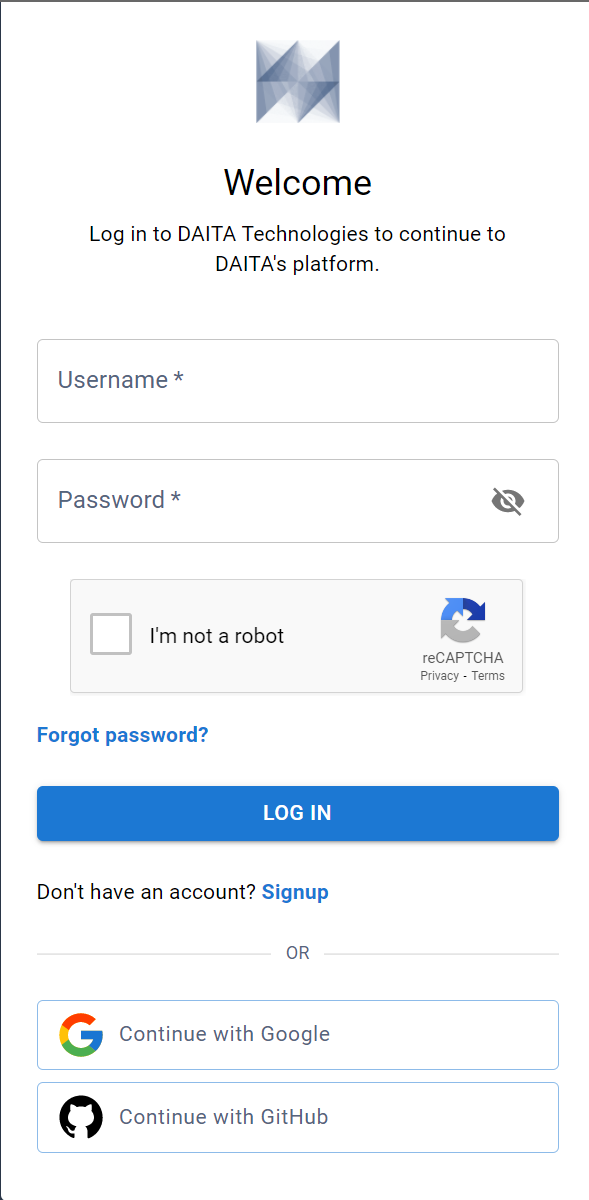Click the OR divider label

(x=297, y=953)
